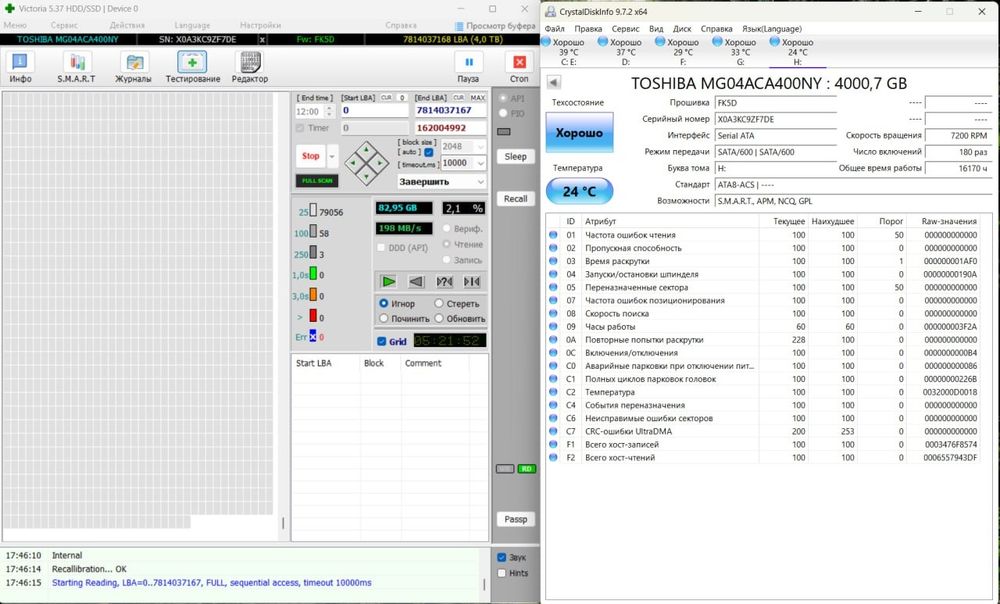Click the red block color swatch
This screenshot has height=604, width=1000.
(313, 316)
